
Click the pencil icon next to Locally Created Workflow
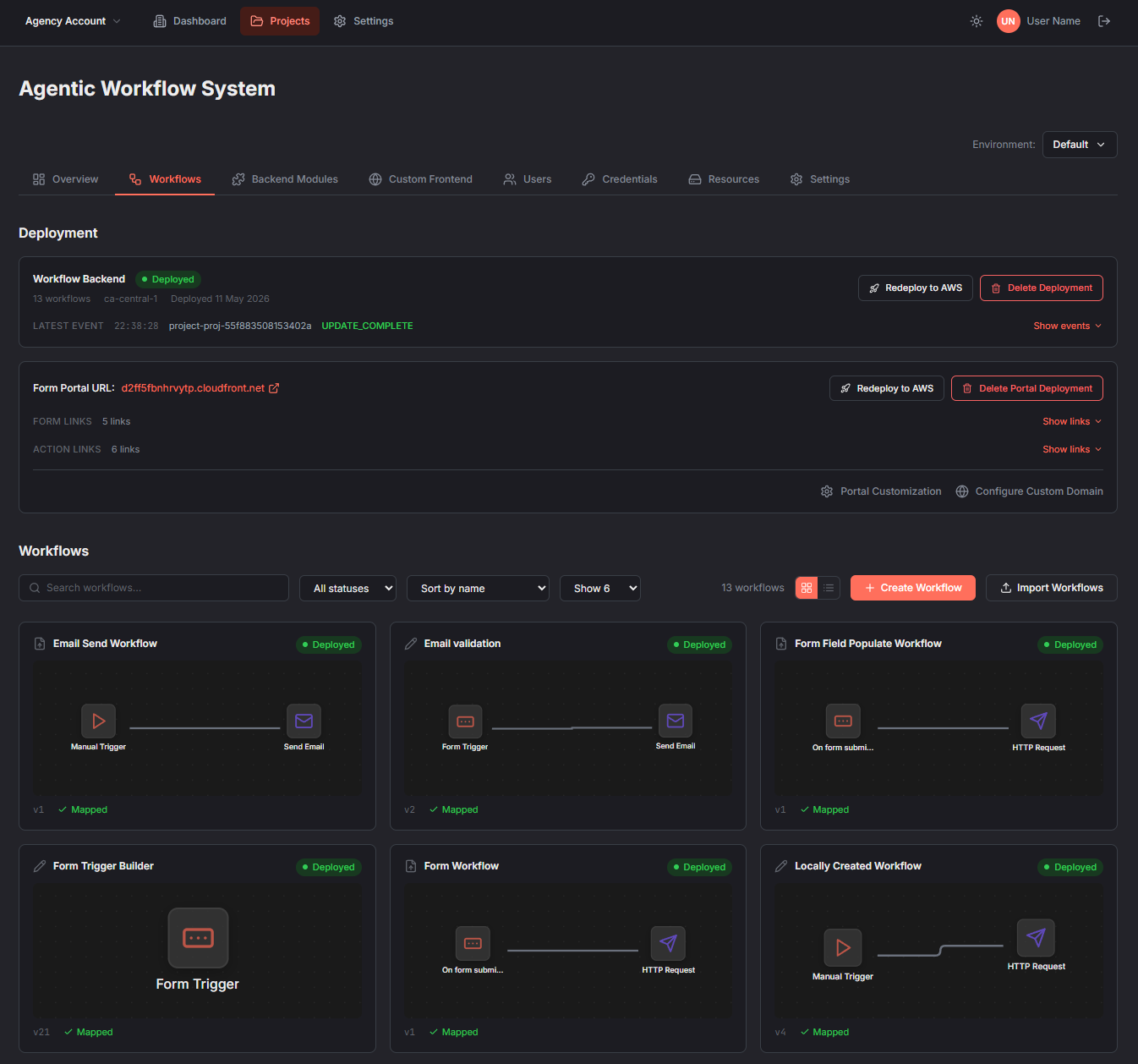click(x=781, y=866)
